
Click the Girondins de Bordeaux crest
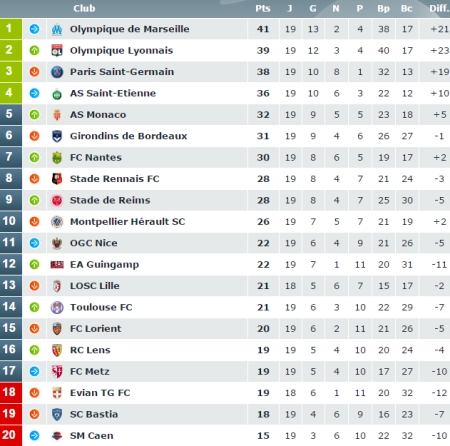pos(57,136)
